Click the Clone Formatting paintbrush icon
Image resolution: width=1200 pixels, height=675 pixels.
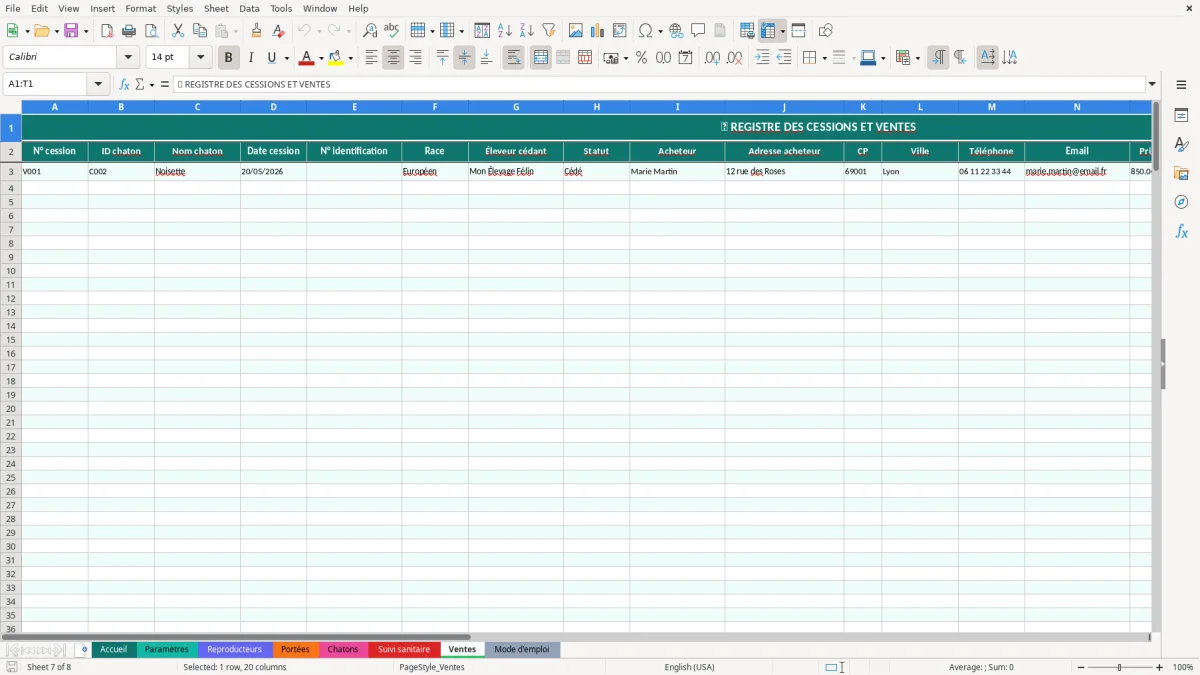tap(256, 31)
